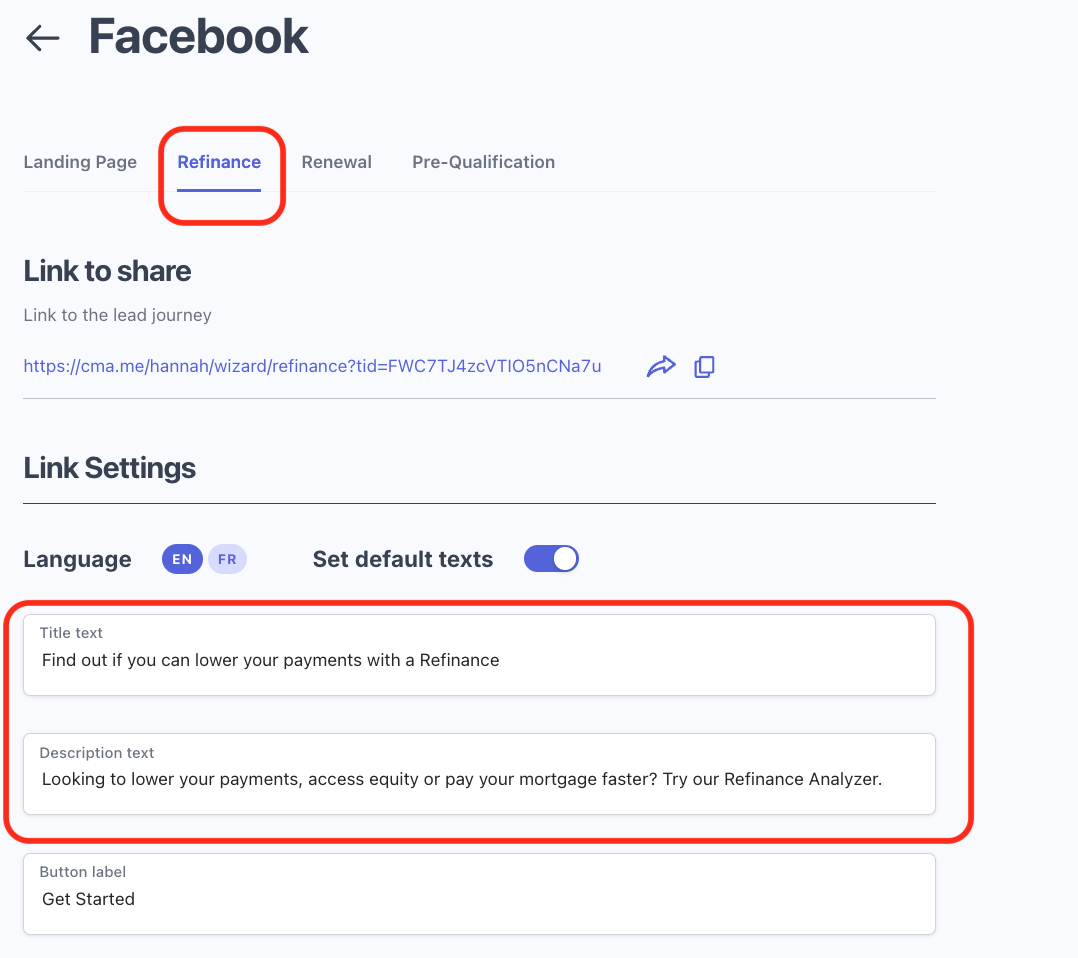This screenshot has width=1078, height=958.
Task: Select the Refinance tab
Action: (219, 162)
